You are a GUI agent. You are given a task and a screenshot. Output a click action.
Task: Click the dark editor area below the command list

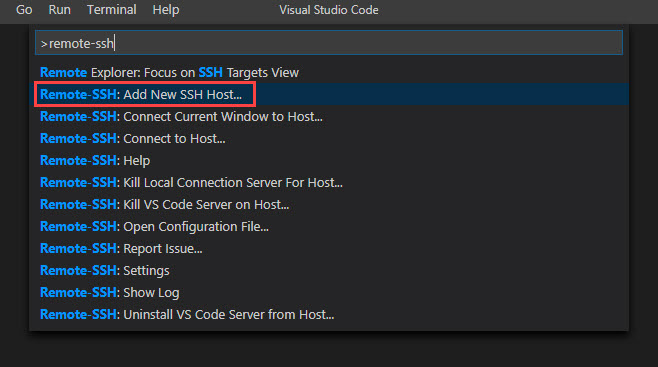tap(329, 349)
